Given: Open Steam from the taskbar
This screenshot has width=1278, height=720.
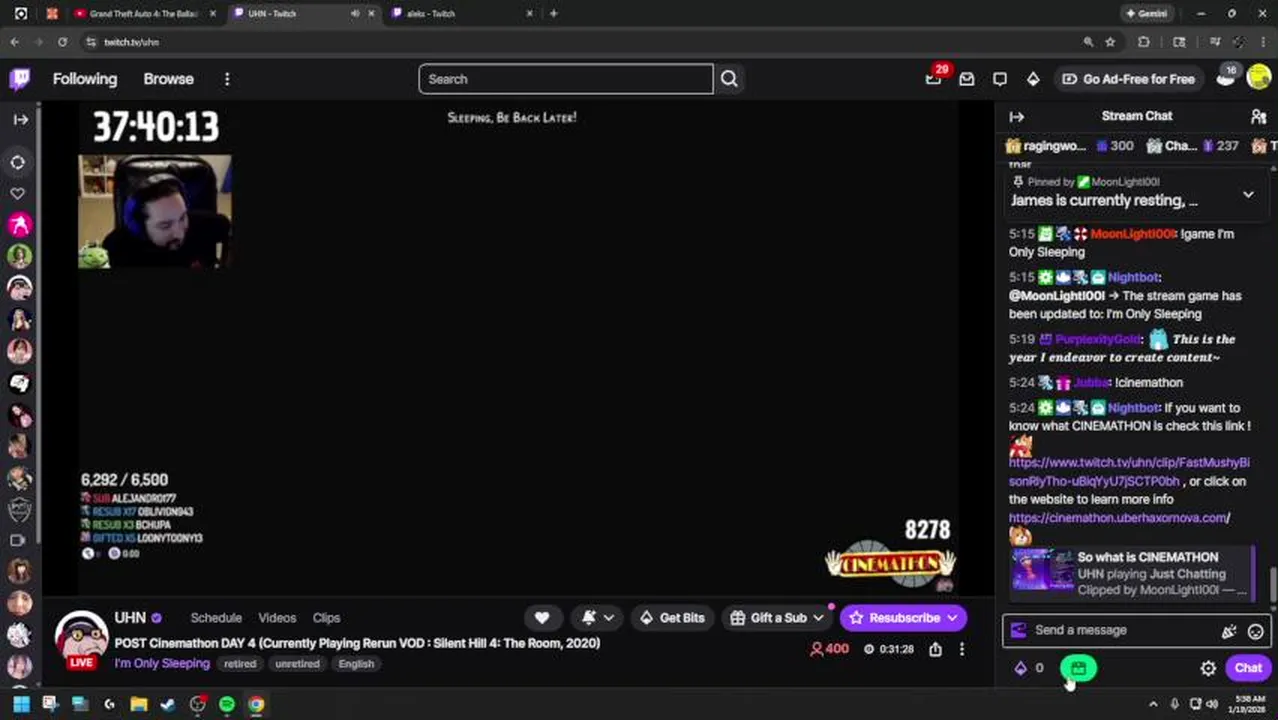Looking at the screenshot, I should click(167, 705).
